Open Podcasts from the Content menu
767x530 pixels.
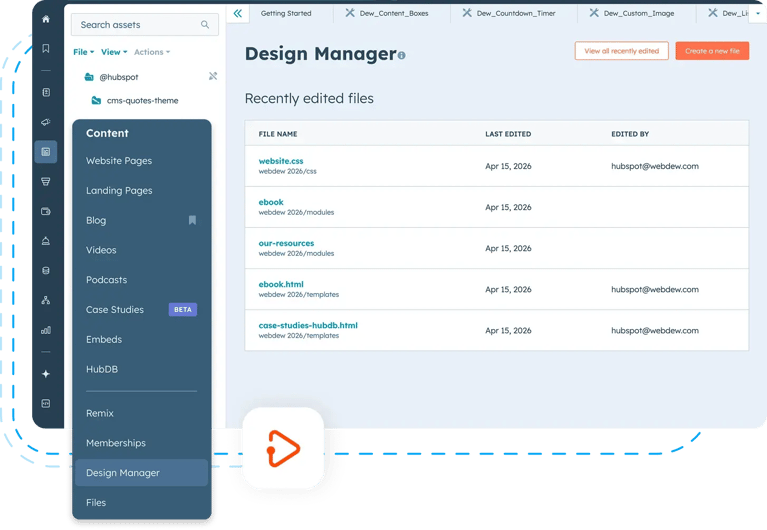pyautogui.click(x=107, y=280)
